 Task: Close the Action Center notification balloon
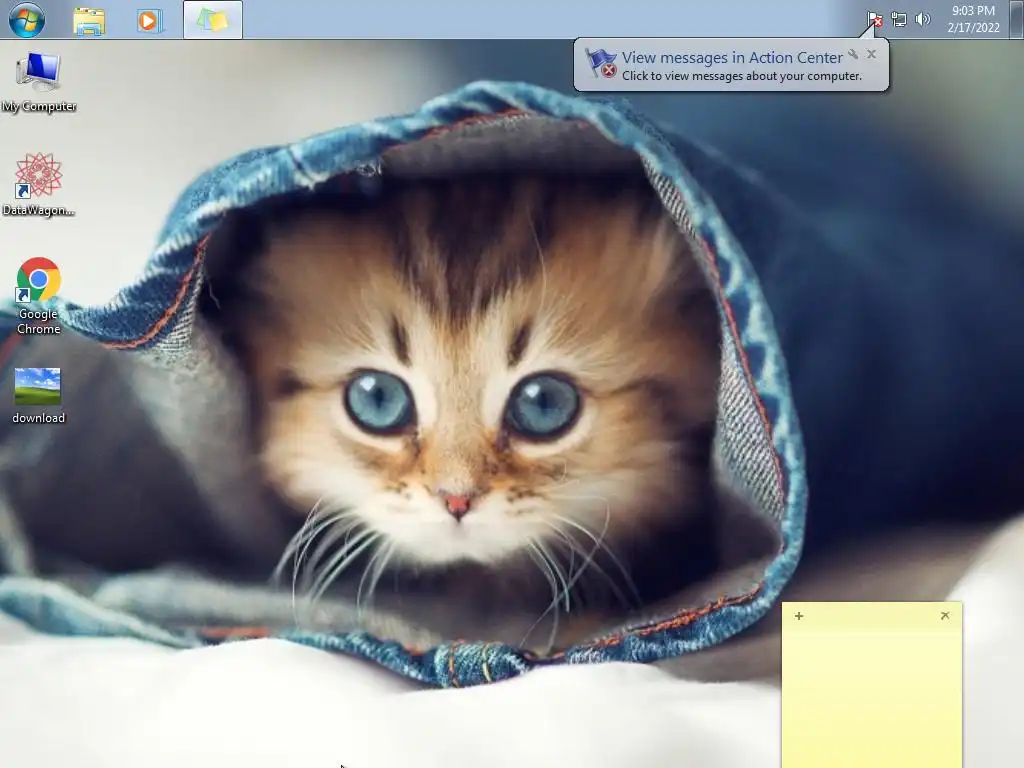click(x=871, y=54)
